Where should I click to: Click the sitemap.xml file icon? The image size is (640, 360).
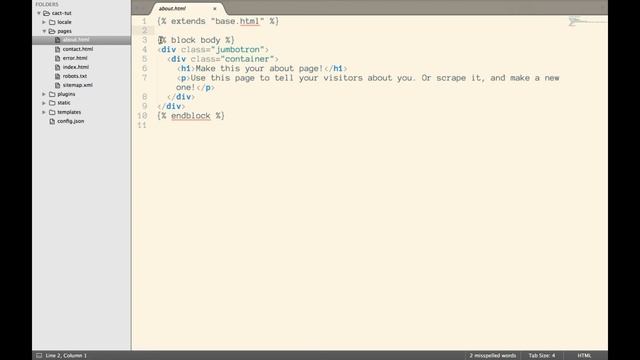pyautogui.click(x=58, y=85)
